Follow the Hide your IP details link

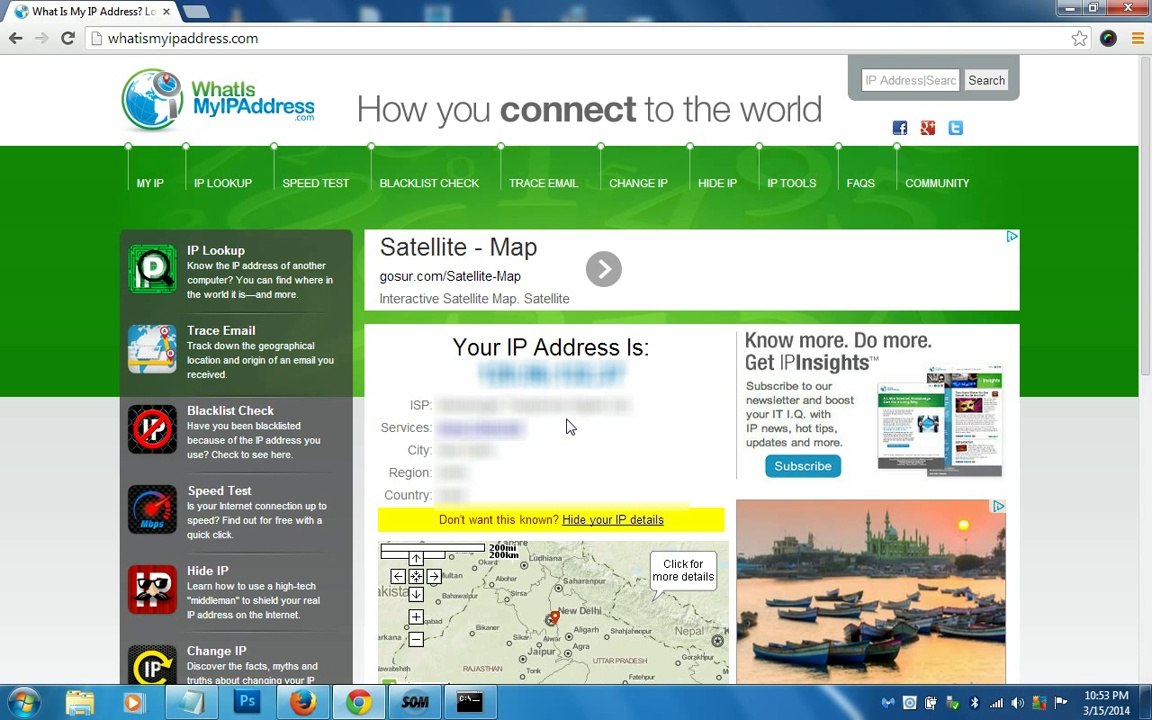pyautogui.click(x=613, y=519)
